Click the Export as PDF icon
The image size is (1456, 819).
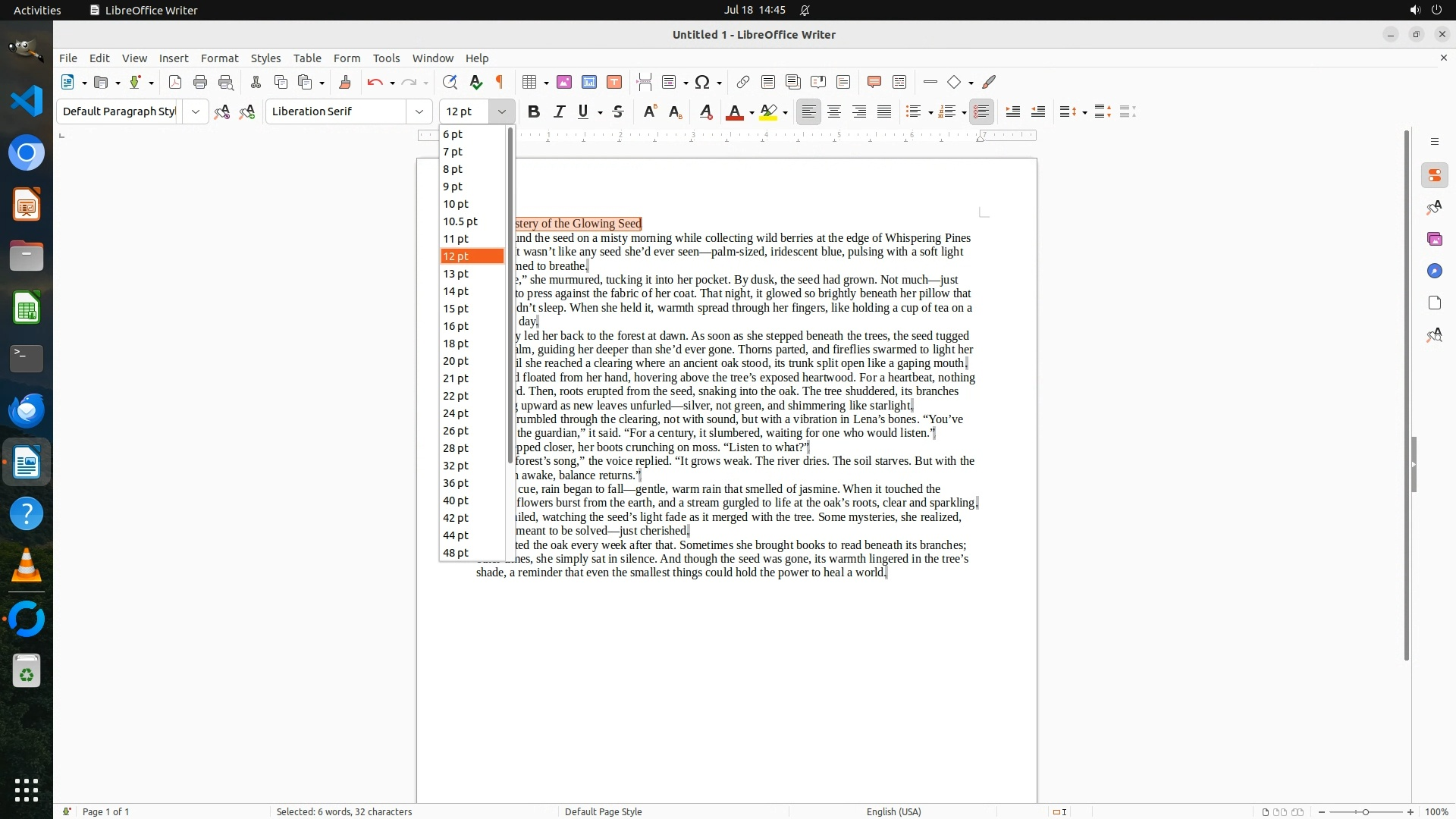[x=175, y=82]
